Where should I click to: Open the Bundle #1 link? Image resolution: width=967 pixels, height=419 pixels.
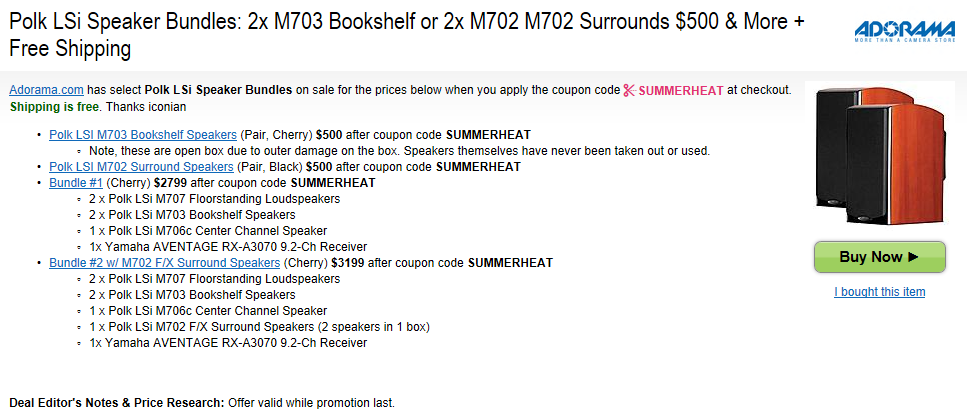tap(76, 183)
